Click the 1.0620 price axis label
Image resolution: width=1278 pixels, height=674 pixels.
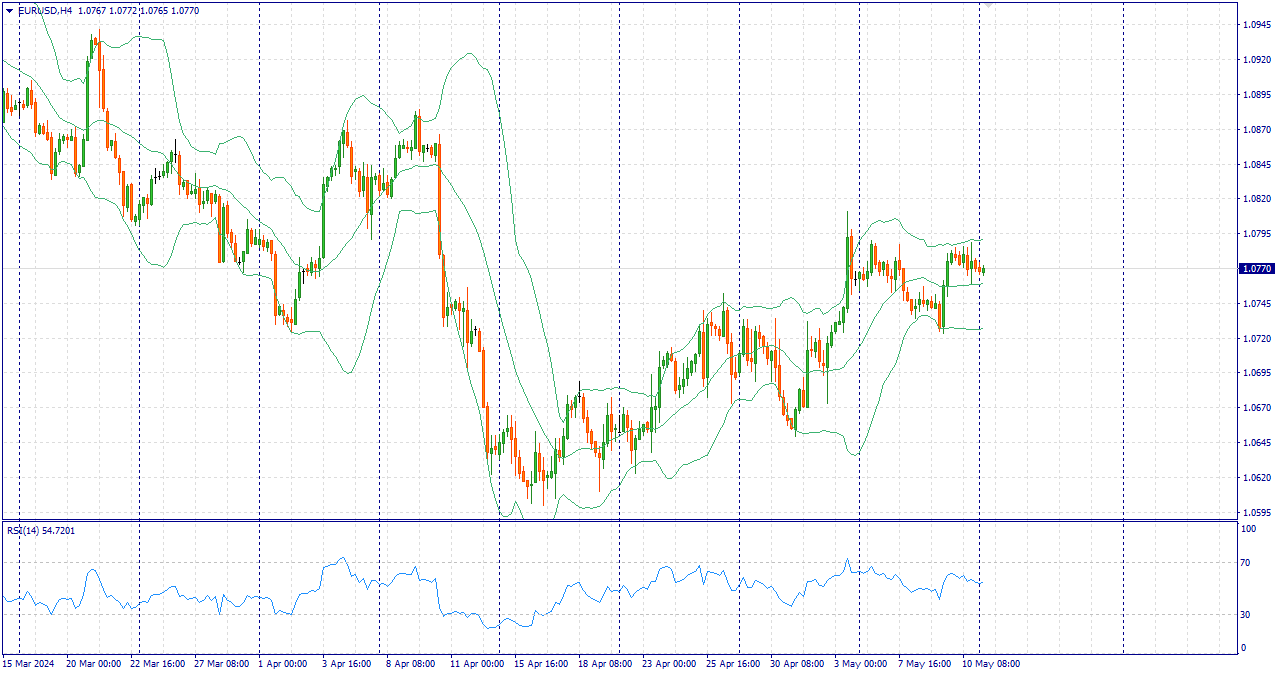tap(1256, 478)
